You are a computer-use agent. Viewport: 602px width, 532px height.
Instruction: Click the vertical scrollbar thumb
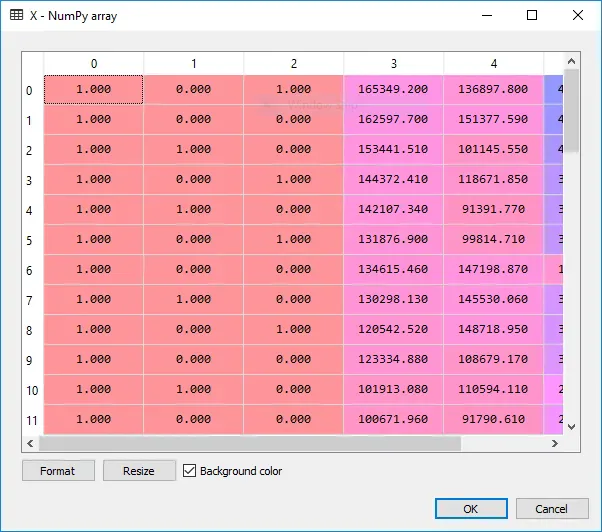571,111
